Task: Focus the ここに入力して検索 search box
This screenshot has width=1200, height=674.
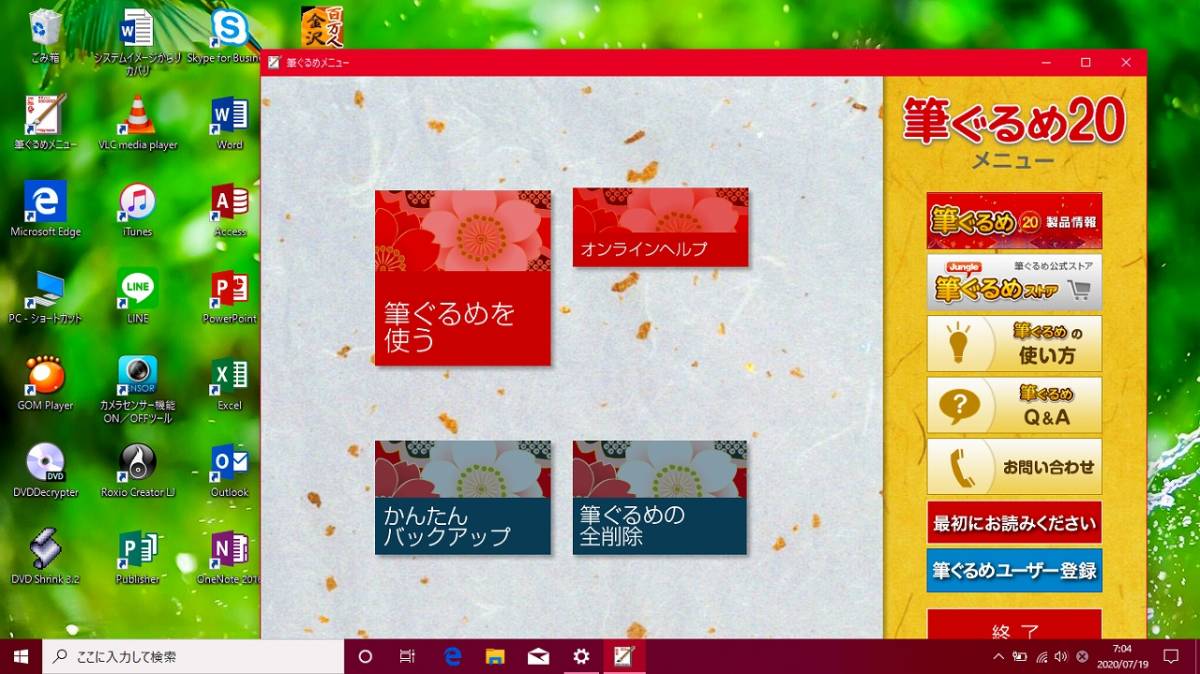Action: point(191,656)
